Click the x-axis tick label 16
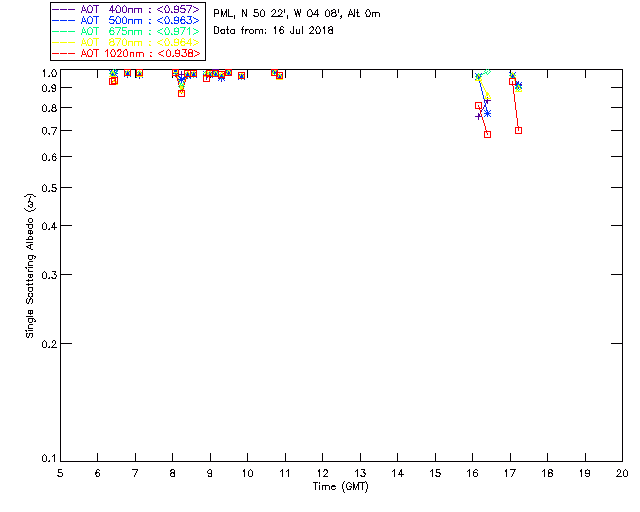 [x=473, y=474]
